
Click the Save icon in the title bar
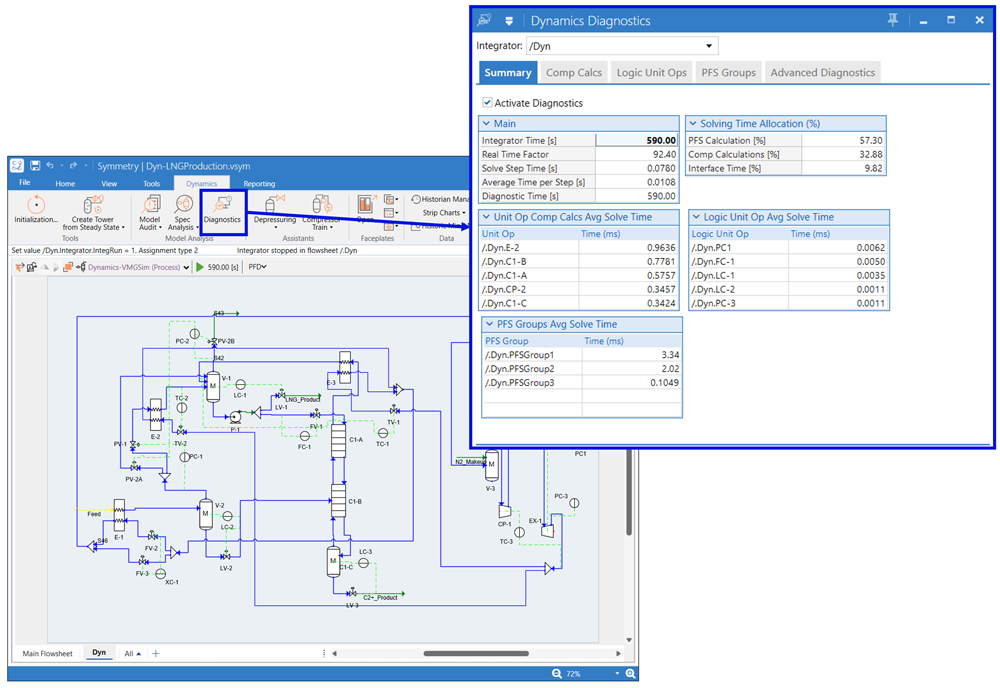pos(34,165)
